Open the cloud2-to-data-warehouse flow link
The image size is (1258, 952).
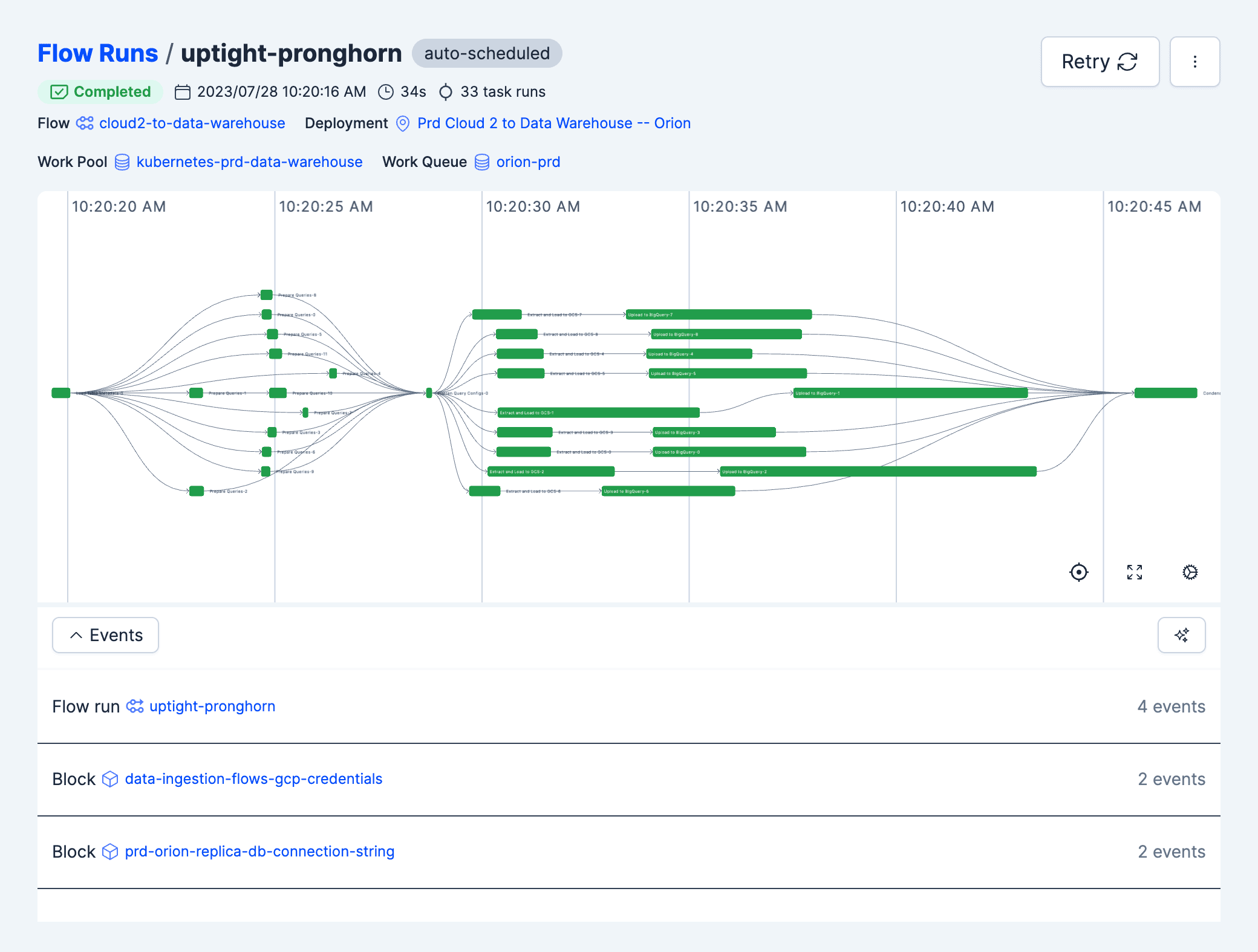click(x=192, y=123)
